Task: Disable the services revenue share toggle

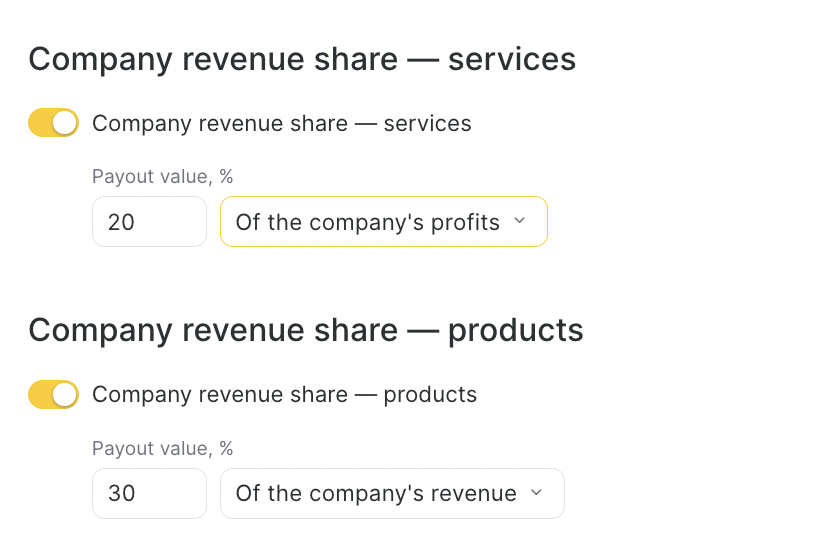Action: click(x=53, y=123)
